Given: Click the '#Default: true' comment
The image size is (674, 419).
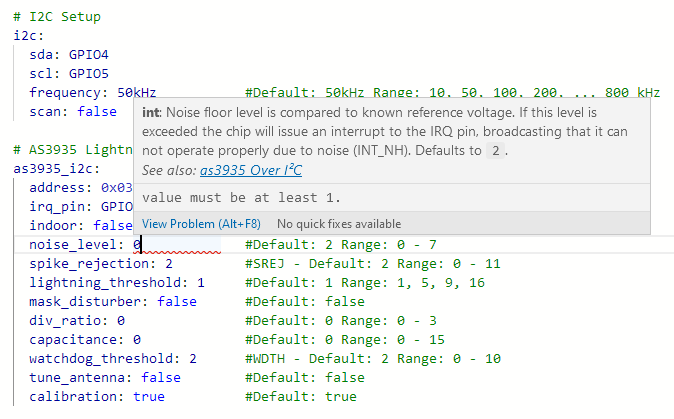Looking at the screenshot, I should (x=301, y=397).
